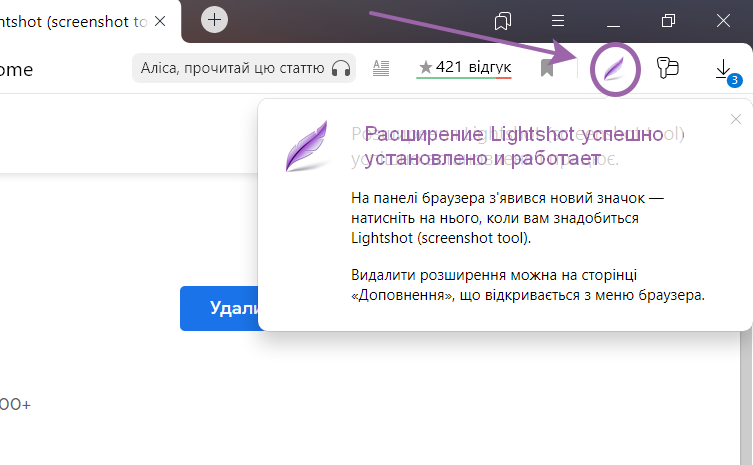Click the blue Удалить button

pos(219,308)
